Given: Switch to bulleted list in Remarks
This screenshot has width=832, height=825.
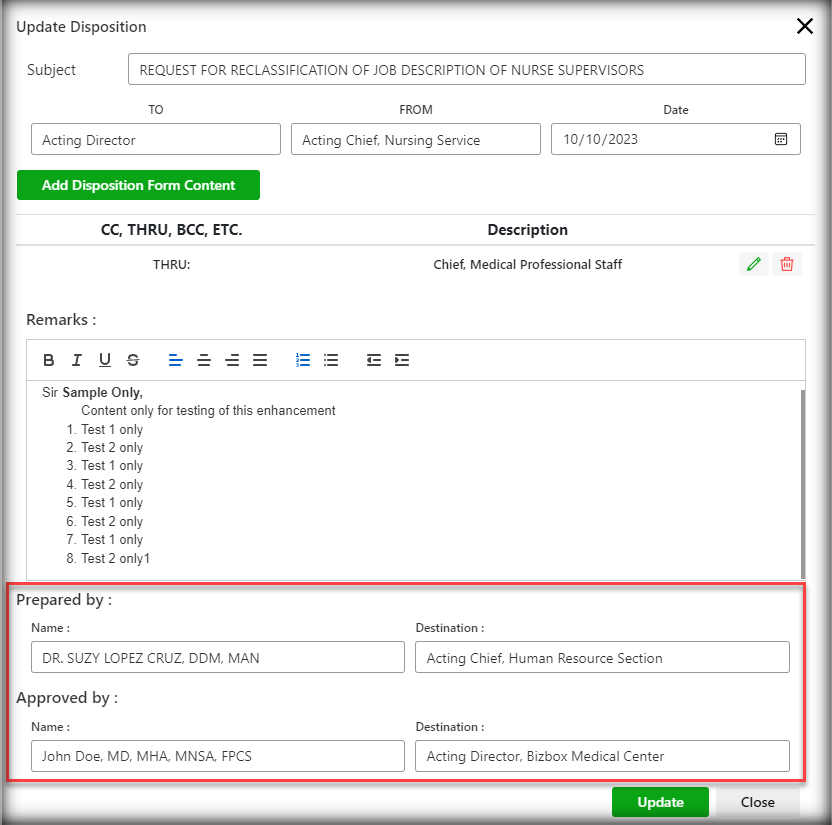Looking at the screenshot, I should (331, 360).
